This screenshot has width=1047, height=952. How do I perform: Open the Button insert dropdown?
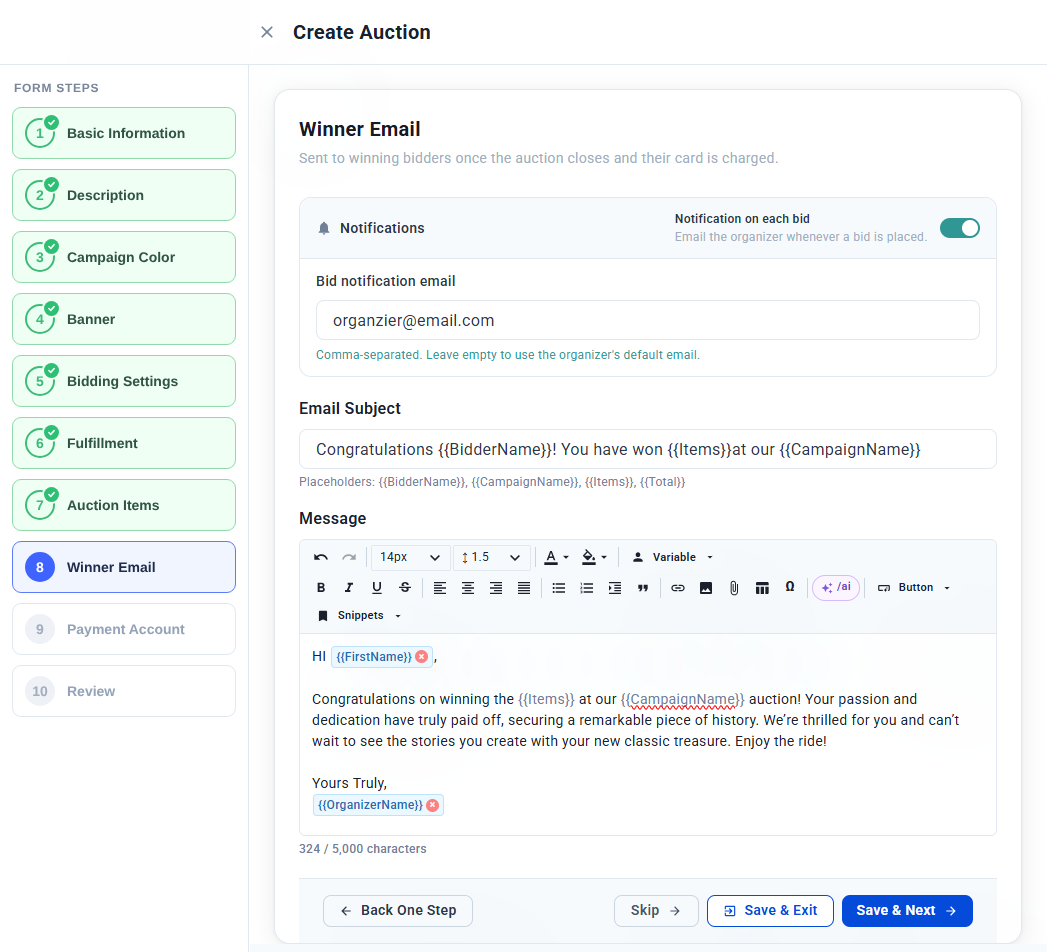pos(913,587)
